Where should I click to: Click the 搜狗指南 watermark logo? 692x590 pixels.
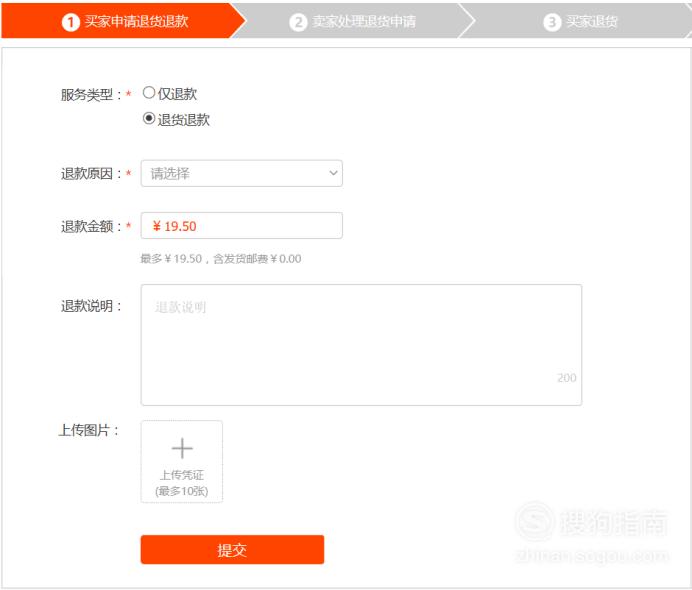point(591,522)
